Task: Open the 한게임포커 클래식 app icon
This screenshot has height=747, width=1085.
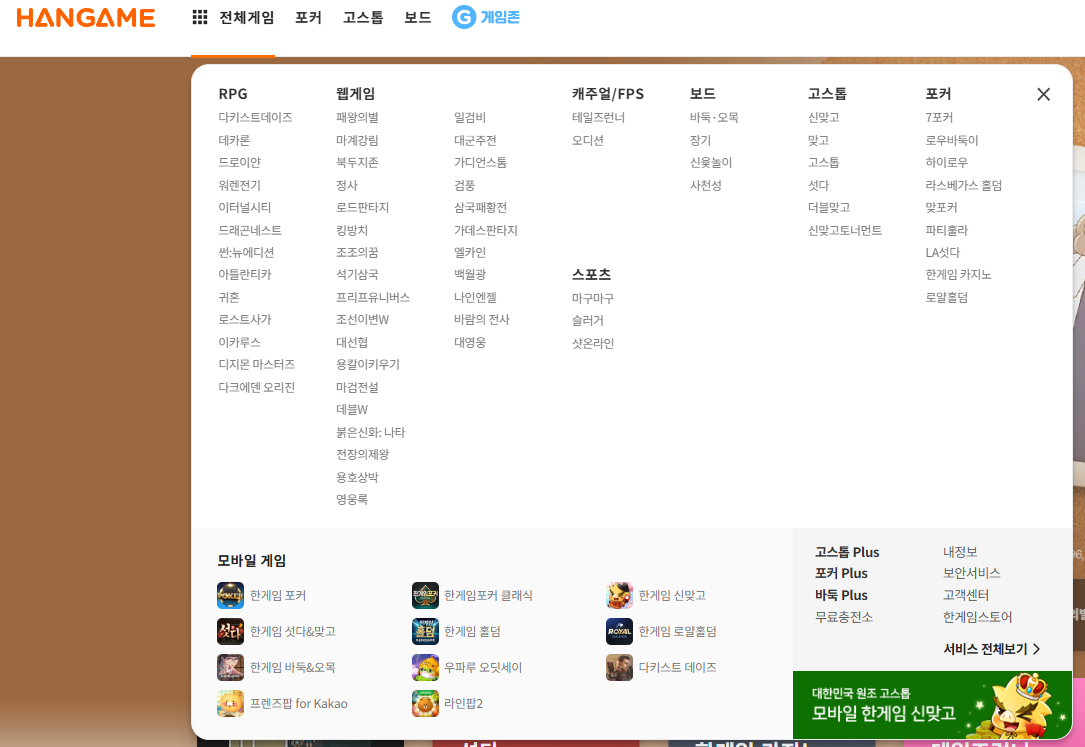Action: [426, 596]
